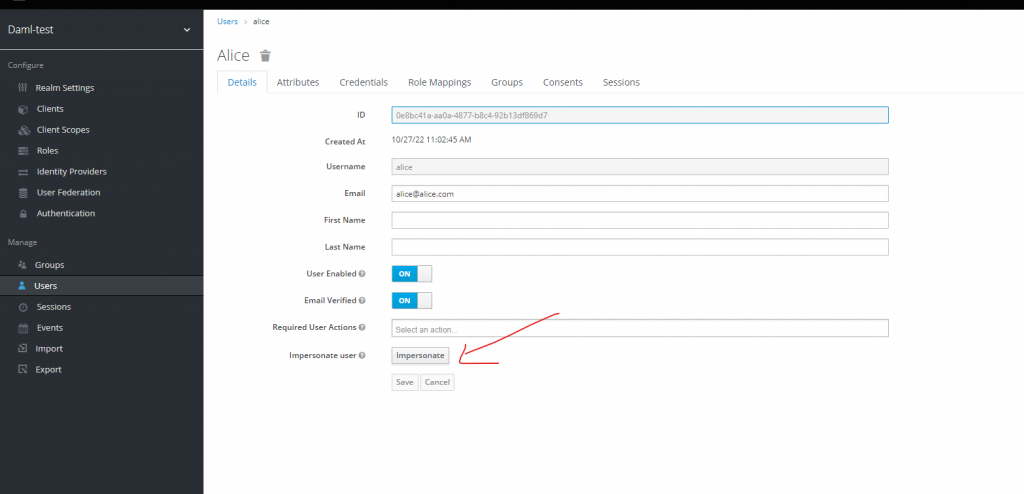1024x494 pixels.
Task: Click the Roles list icon
Action: 23,151
